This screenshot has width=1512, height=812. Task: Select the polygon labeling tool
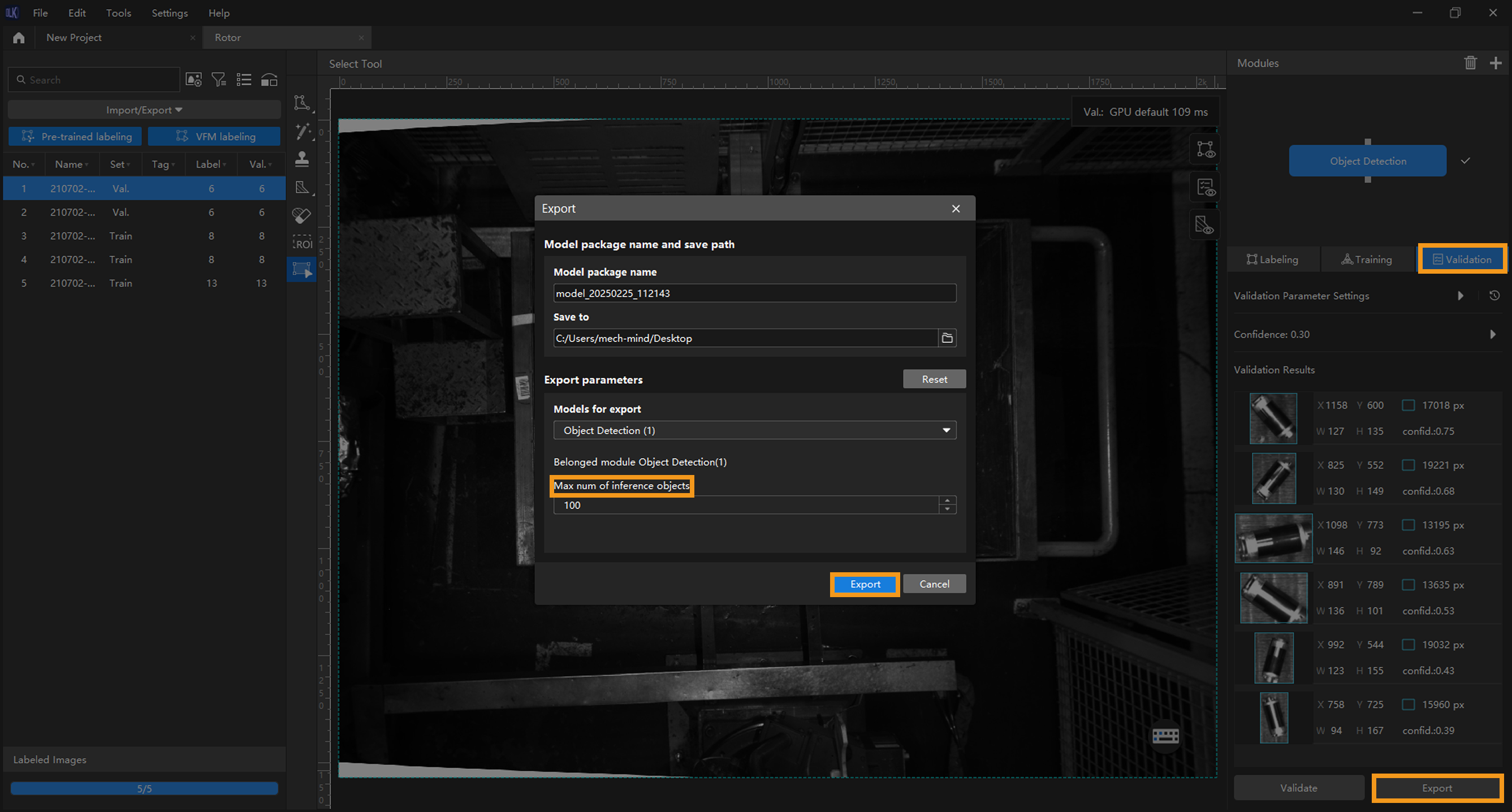coord(303,103)
